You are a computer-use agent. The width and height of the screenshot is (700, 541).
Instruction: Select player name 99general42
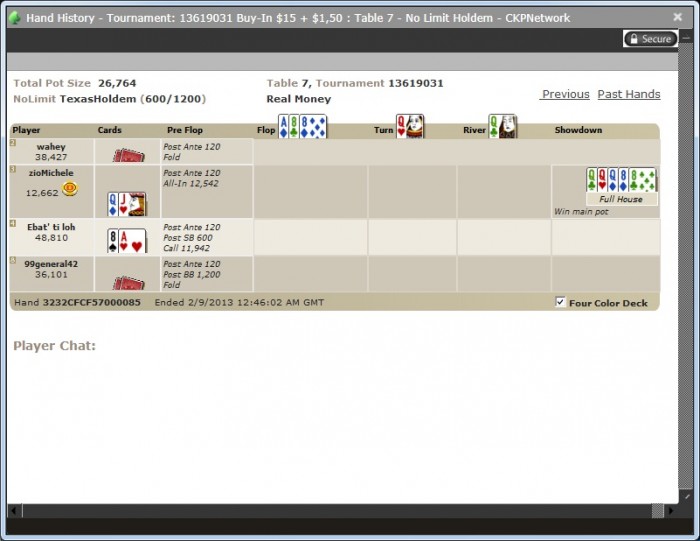pos(51,264)
